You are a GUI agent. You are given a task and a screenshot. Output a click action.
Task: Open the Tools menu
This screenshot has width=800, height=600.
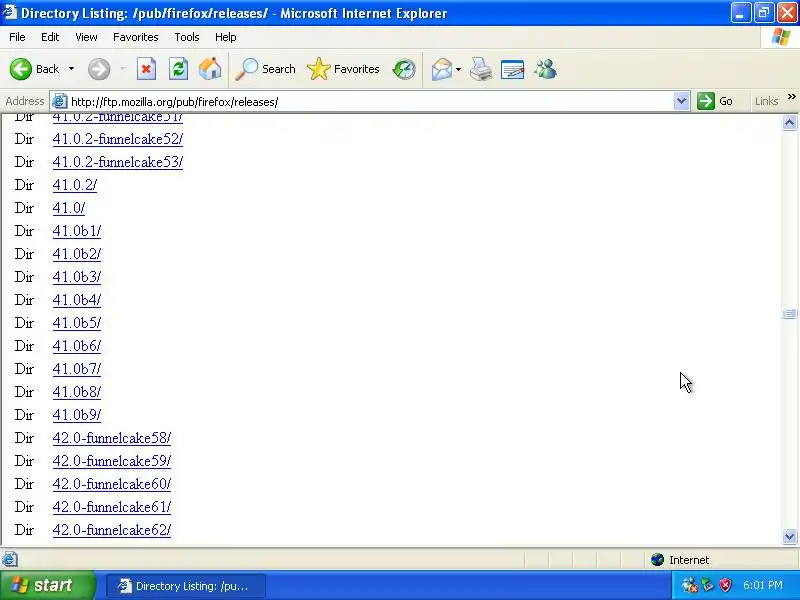187,37
